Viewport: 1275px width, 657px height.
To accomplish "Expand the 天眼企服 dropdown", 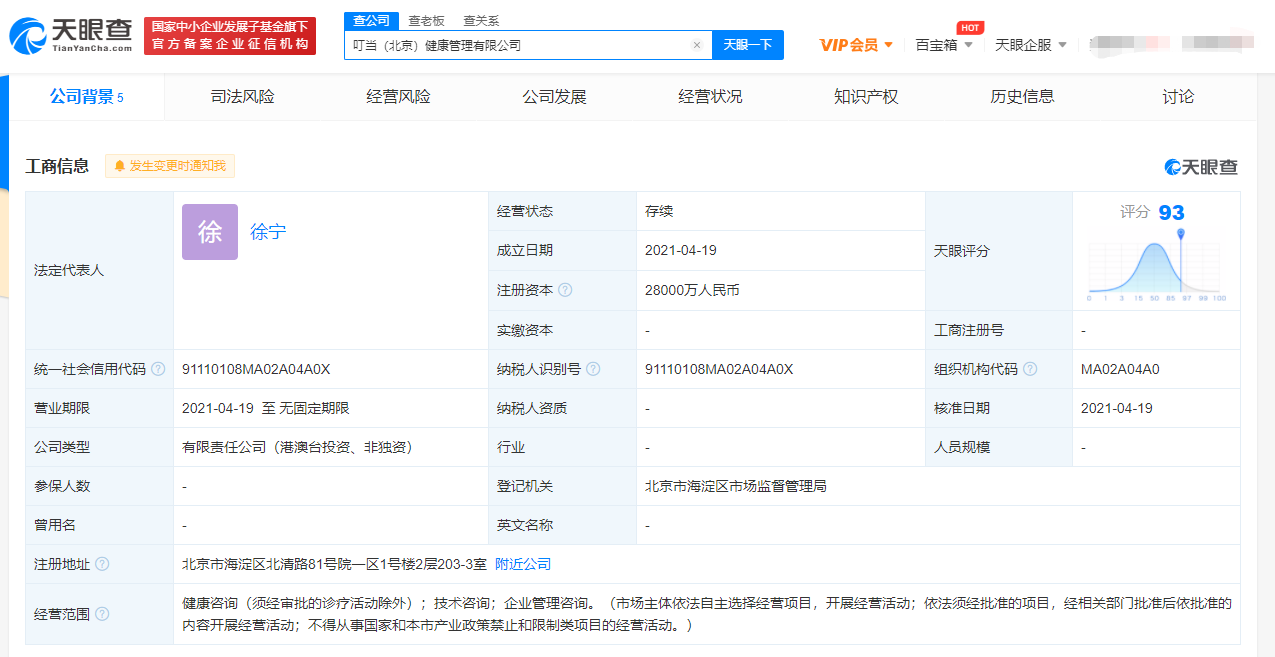I will [1031, 45].
